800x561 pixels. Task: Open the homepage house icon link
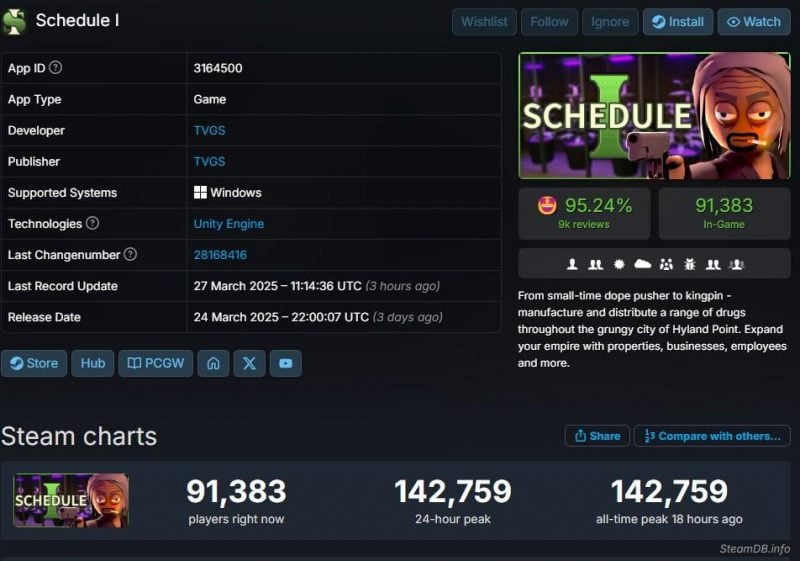pos(213,363)
